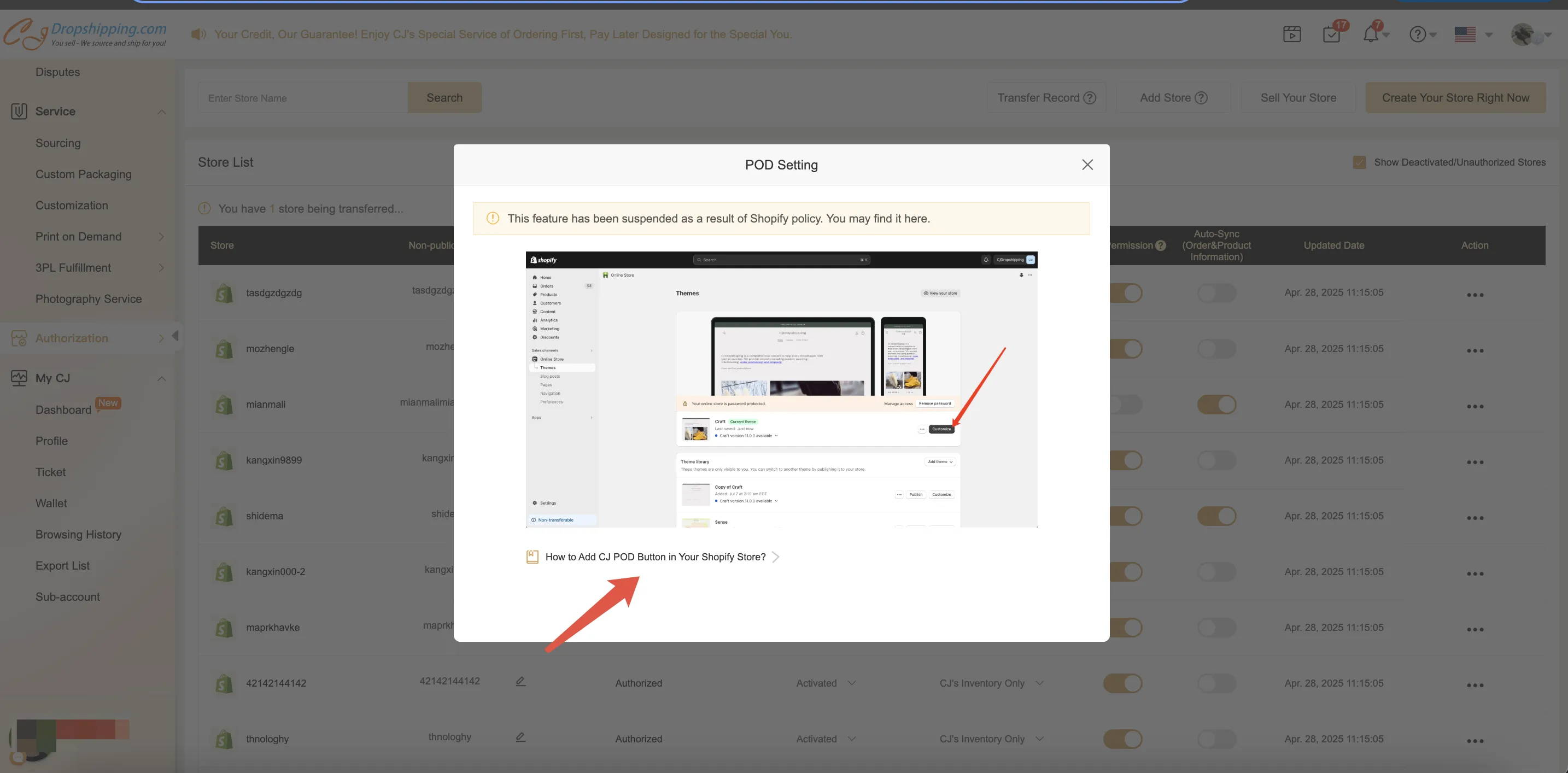This screenshot has width=1568, height=773.
Task: Open How to Add CJ POD Button link
Action: coord(655,557)
